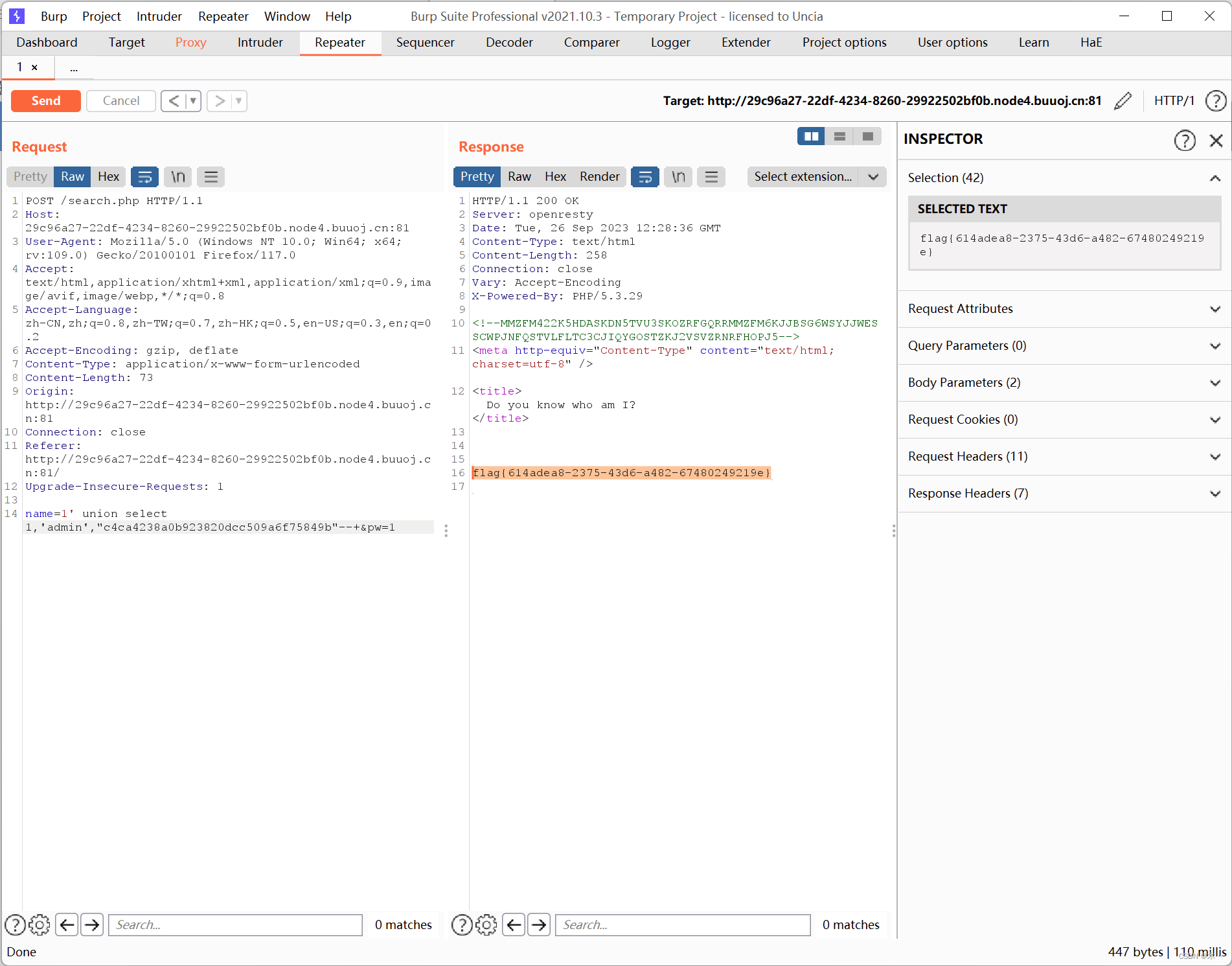Expand Request Attributes section
1232x966 pixels.
(1064, 309)
